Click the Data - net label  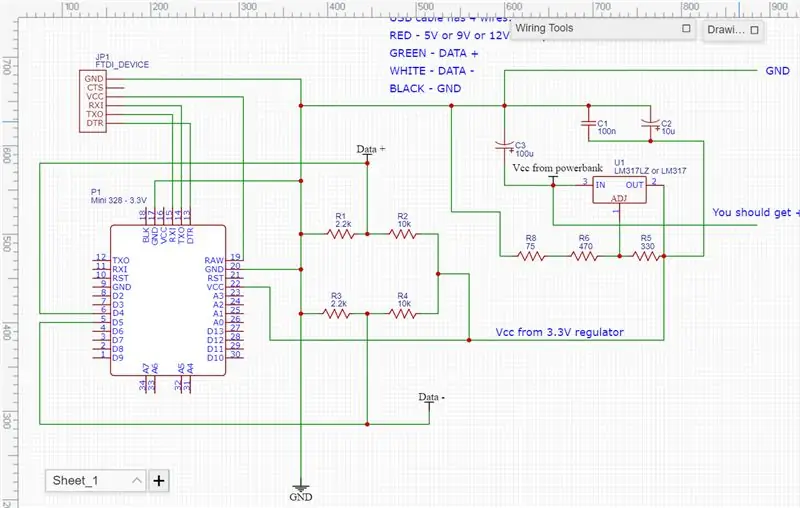[x=432, y=397]
